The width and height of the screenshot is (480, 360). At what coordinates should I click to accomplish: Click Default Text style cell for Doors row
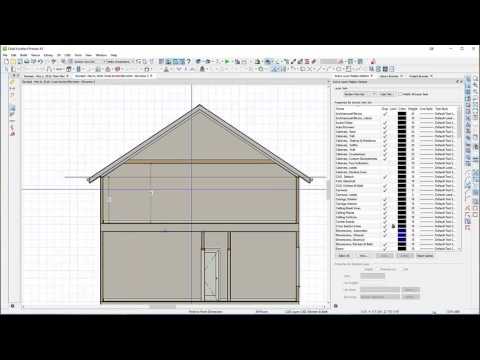click(x=445, y=249)
